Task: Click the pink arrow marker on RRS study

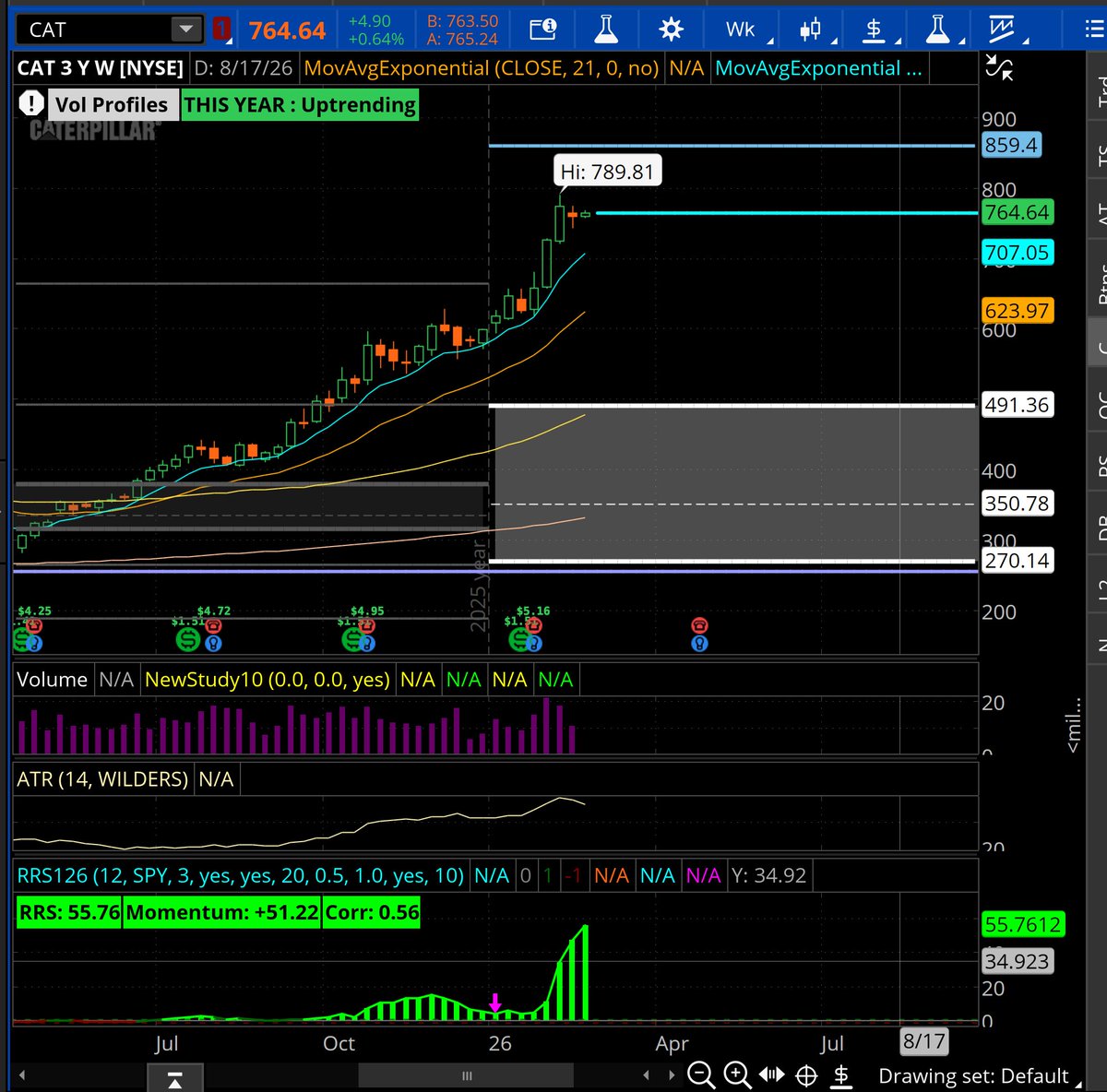Action: (x=495, y=1003)
